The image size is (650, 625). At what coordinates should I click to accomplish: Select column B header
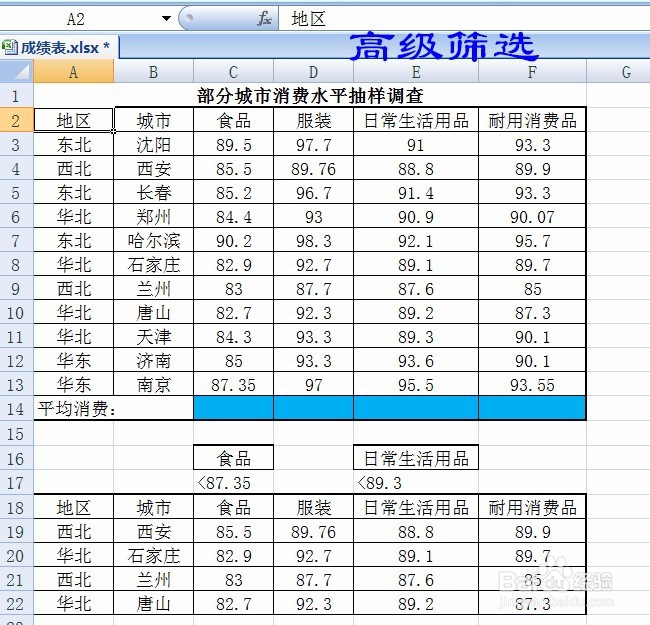[x=153, y=72]
